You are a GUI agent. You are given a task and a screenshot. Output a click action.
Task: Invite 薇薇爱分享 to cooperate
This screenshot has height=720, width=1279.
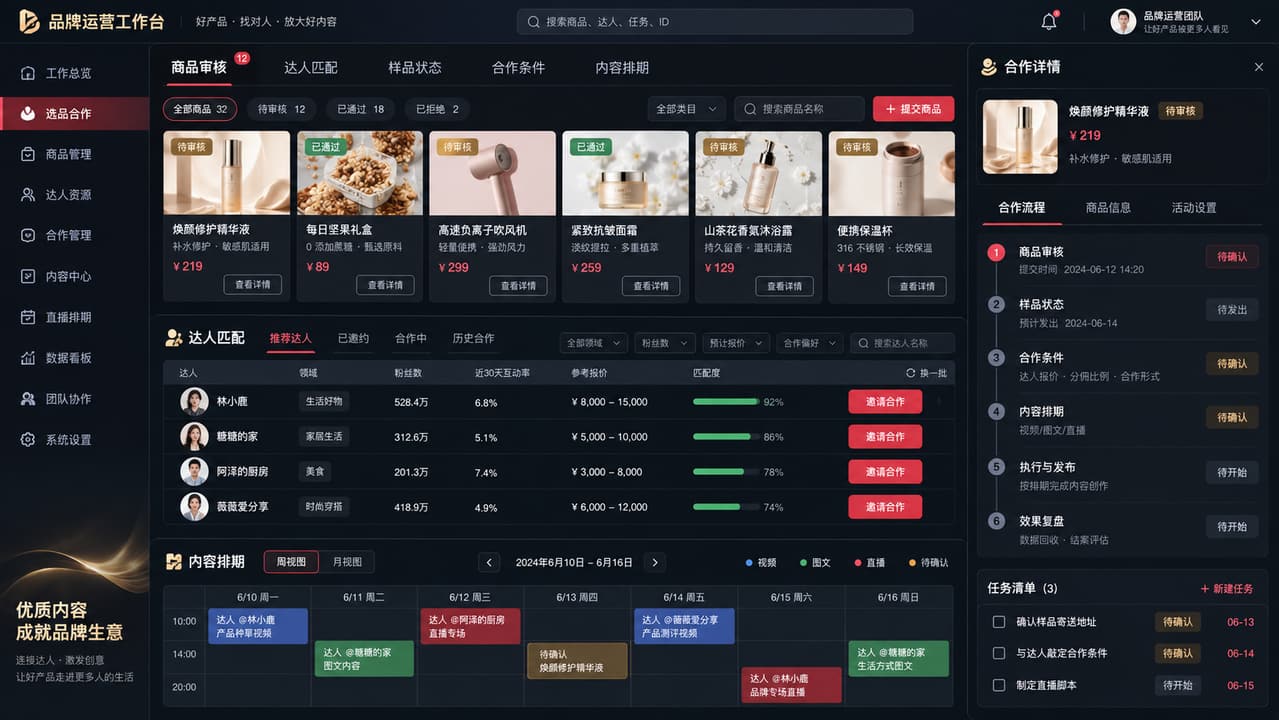[885, 507]
